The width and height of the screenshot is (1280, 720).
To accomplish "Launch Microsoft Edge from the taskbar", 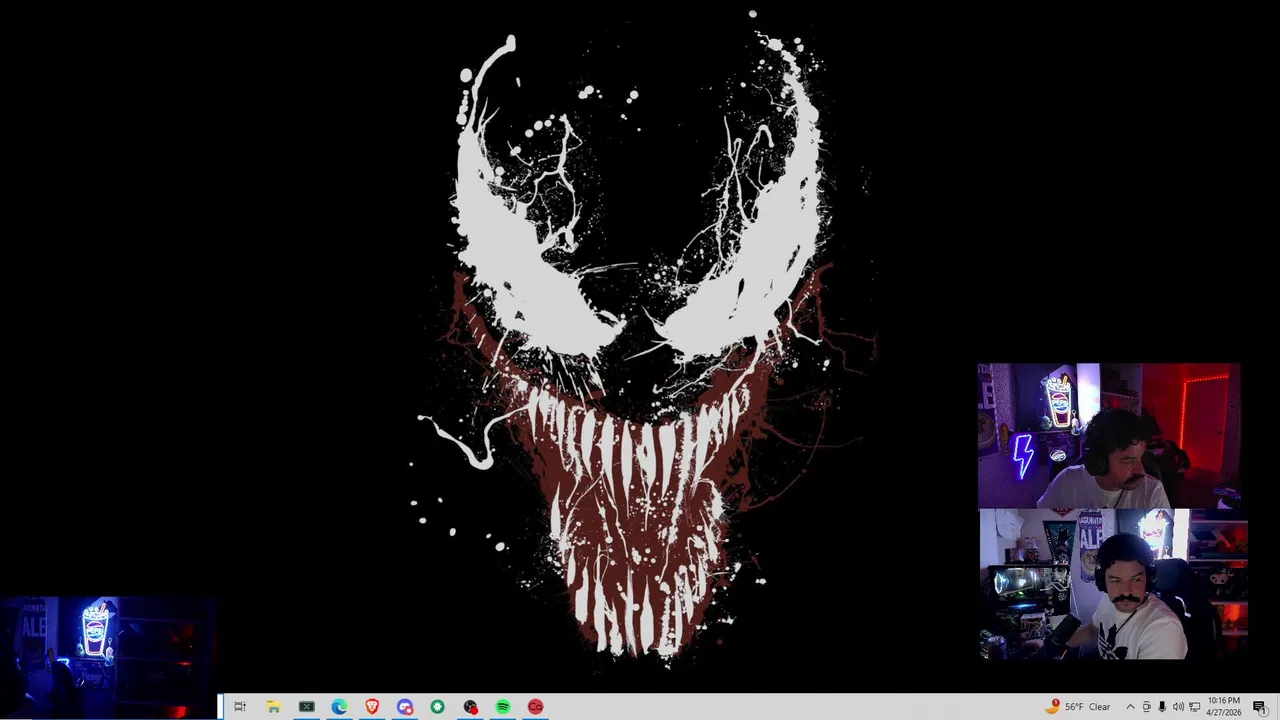I will pyautogui.click(x=339, y=707).
